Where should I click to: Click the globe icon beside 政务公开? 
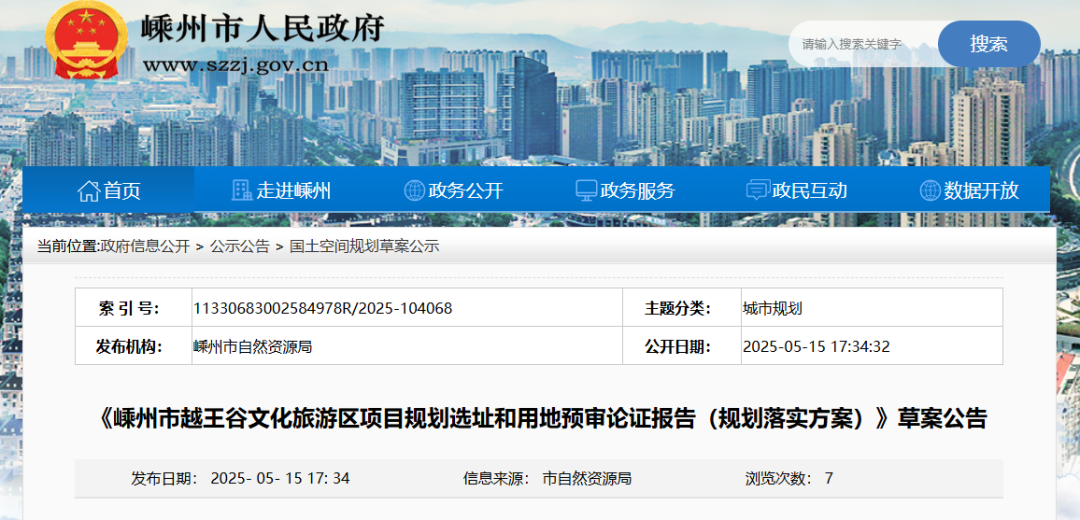tap(414, 190)
